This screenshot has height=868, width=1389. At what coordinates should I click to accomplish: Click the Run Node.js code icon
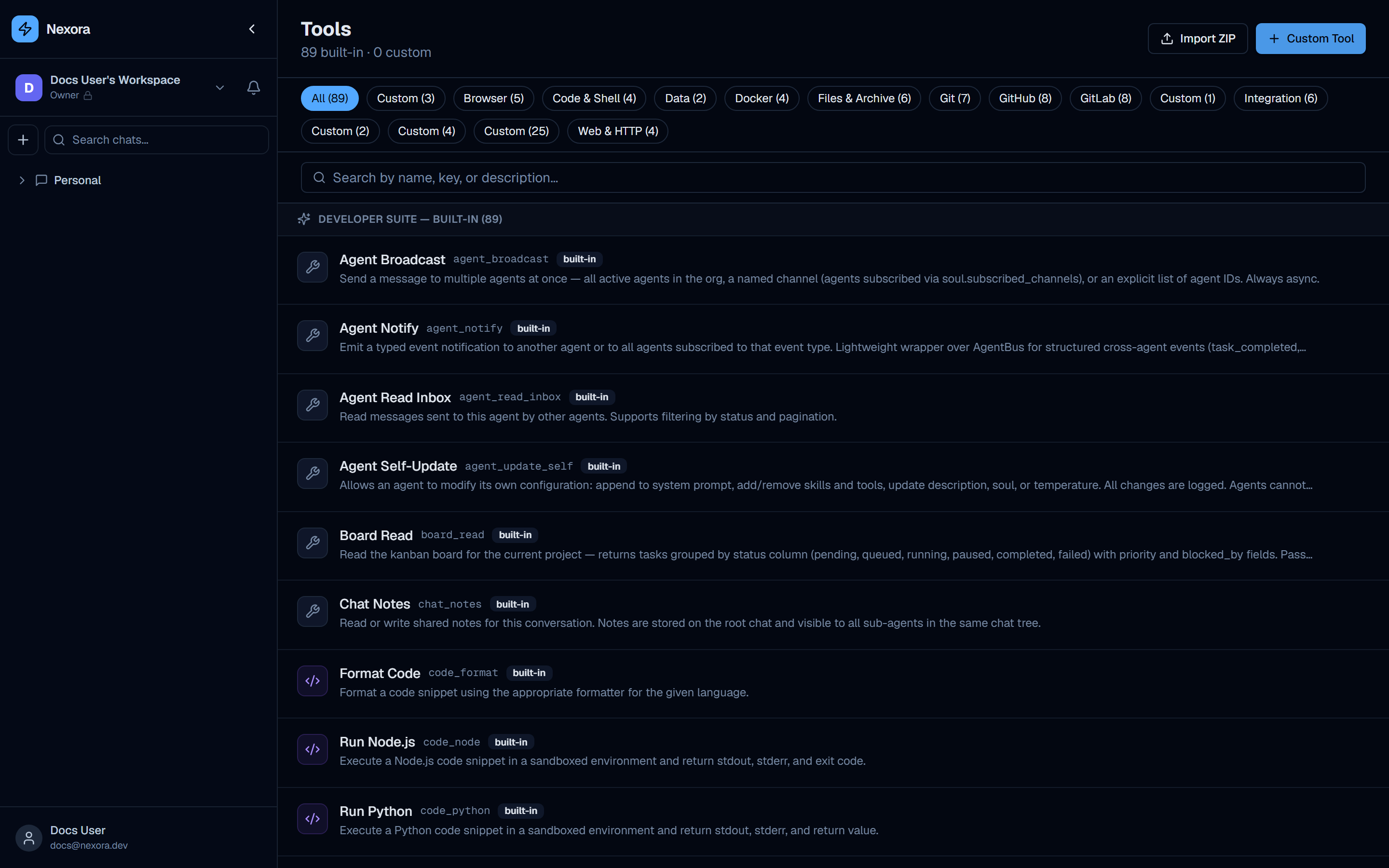coord(312,749)
